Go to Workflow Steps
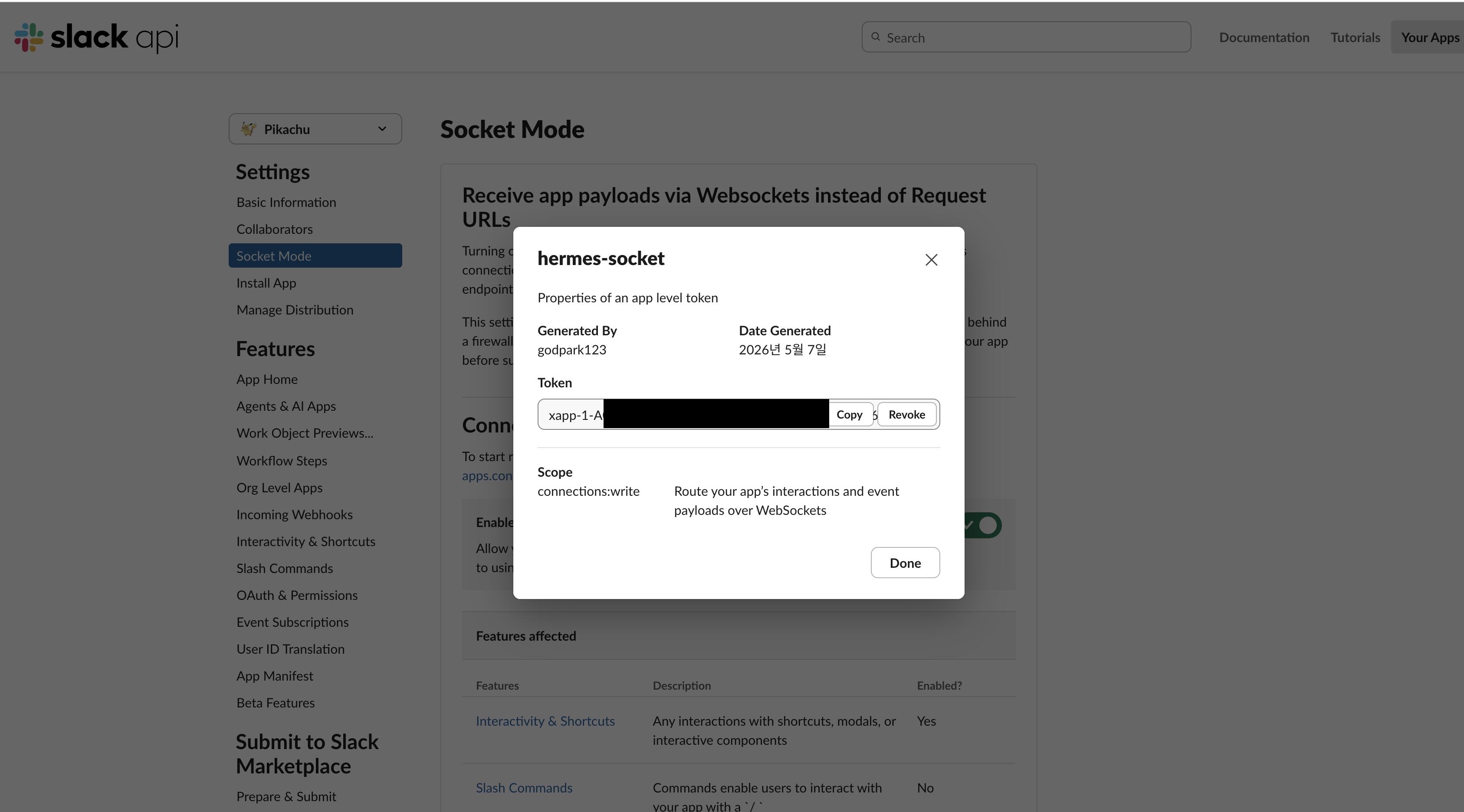This screenshot has height=812, width=1464. point(282,461)
